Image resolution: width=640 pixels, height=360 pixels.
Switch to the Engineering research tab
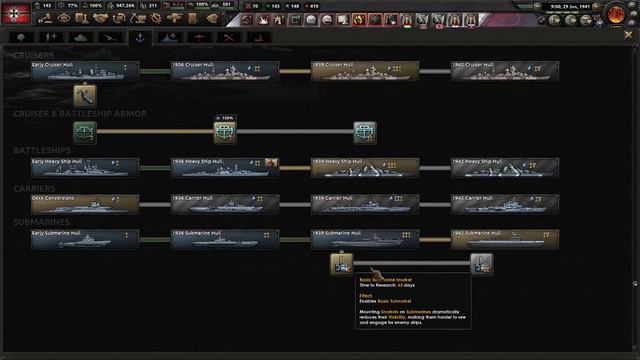tap(229, 38)
